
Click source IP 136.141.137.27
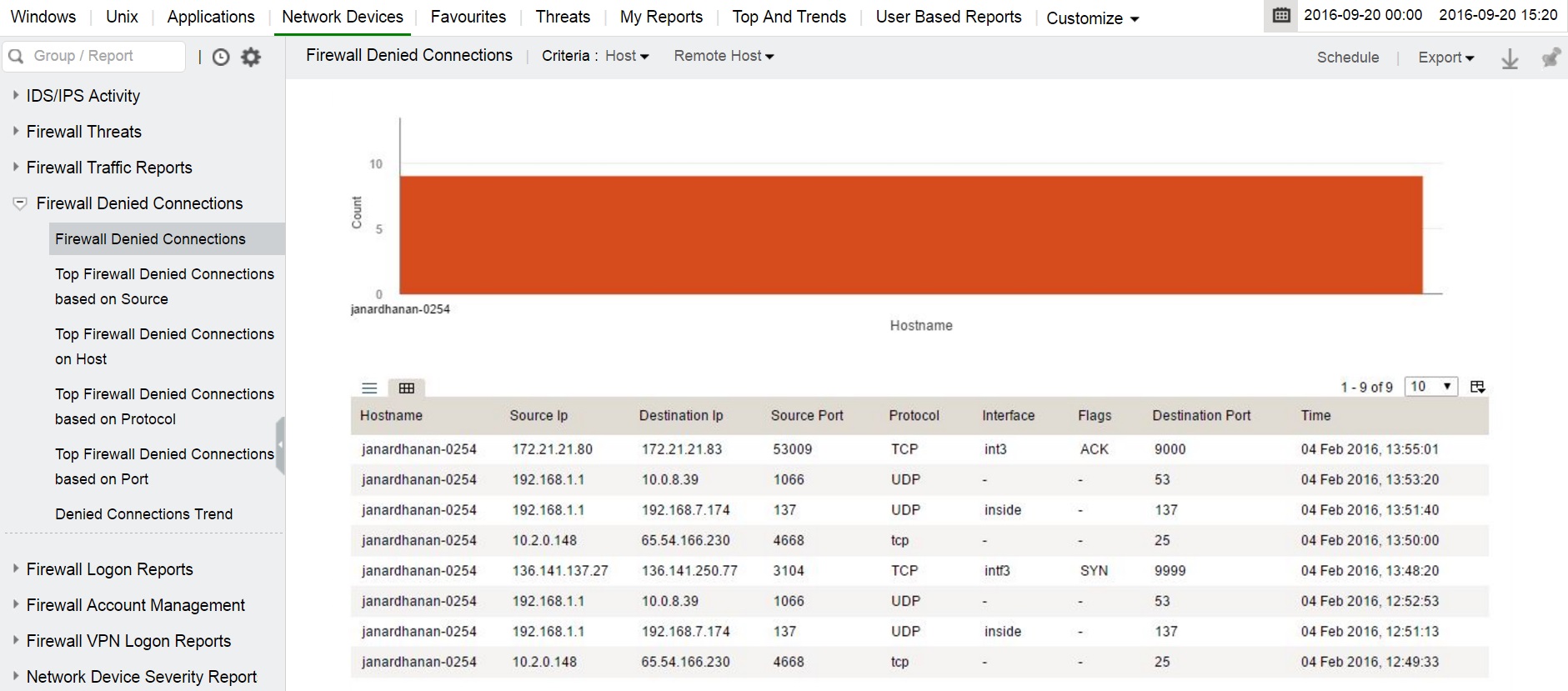click(560, 571)
